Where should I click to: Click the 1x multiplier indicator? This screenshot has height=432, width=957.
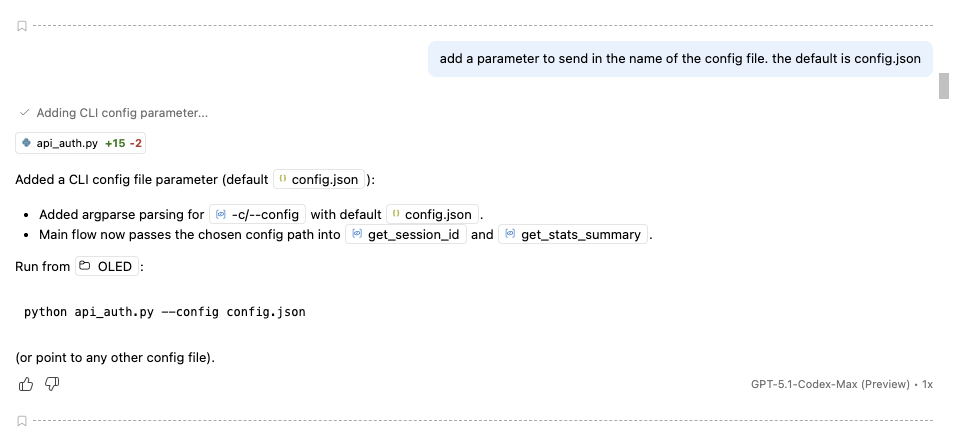tap(927, 384)
